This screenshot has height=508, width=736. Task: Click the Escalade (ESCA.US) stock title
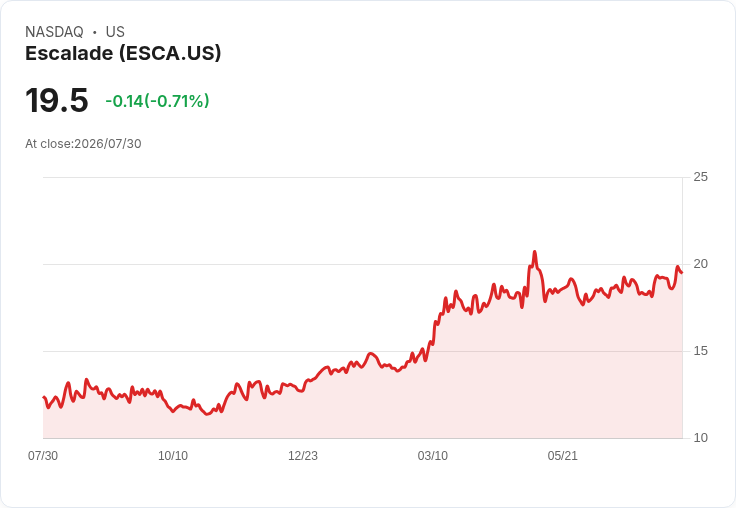[123, 54]
